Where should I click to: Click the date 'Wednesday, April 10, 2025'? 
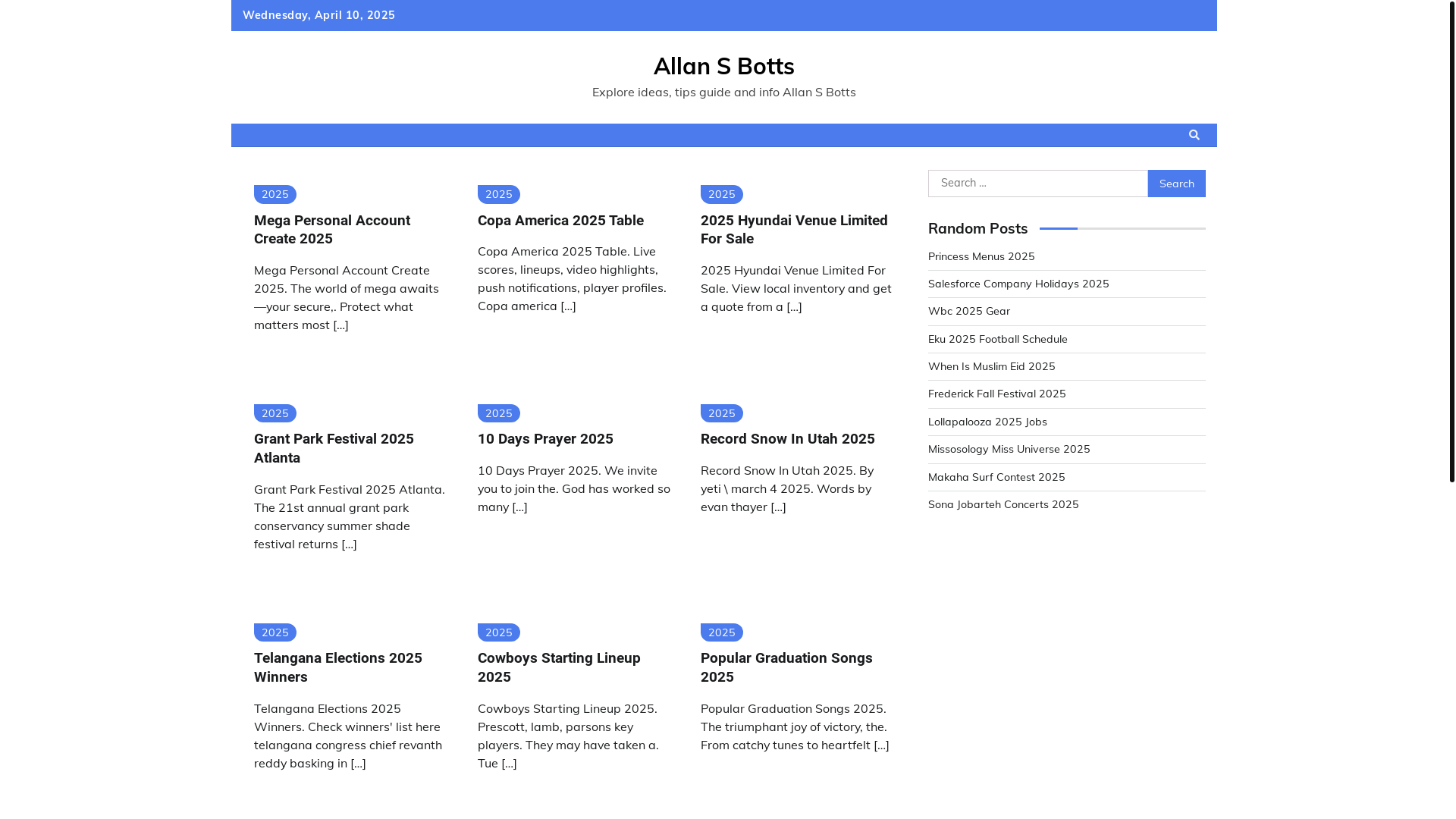[x=318, y=15]
